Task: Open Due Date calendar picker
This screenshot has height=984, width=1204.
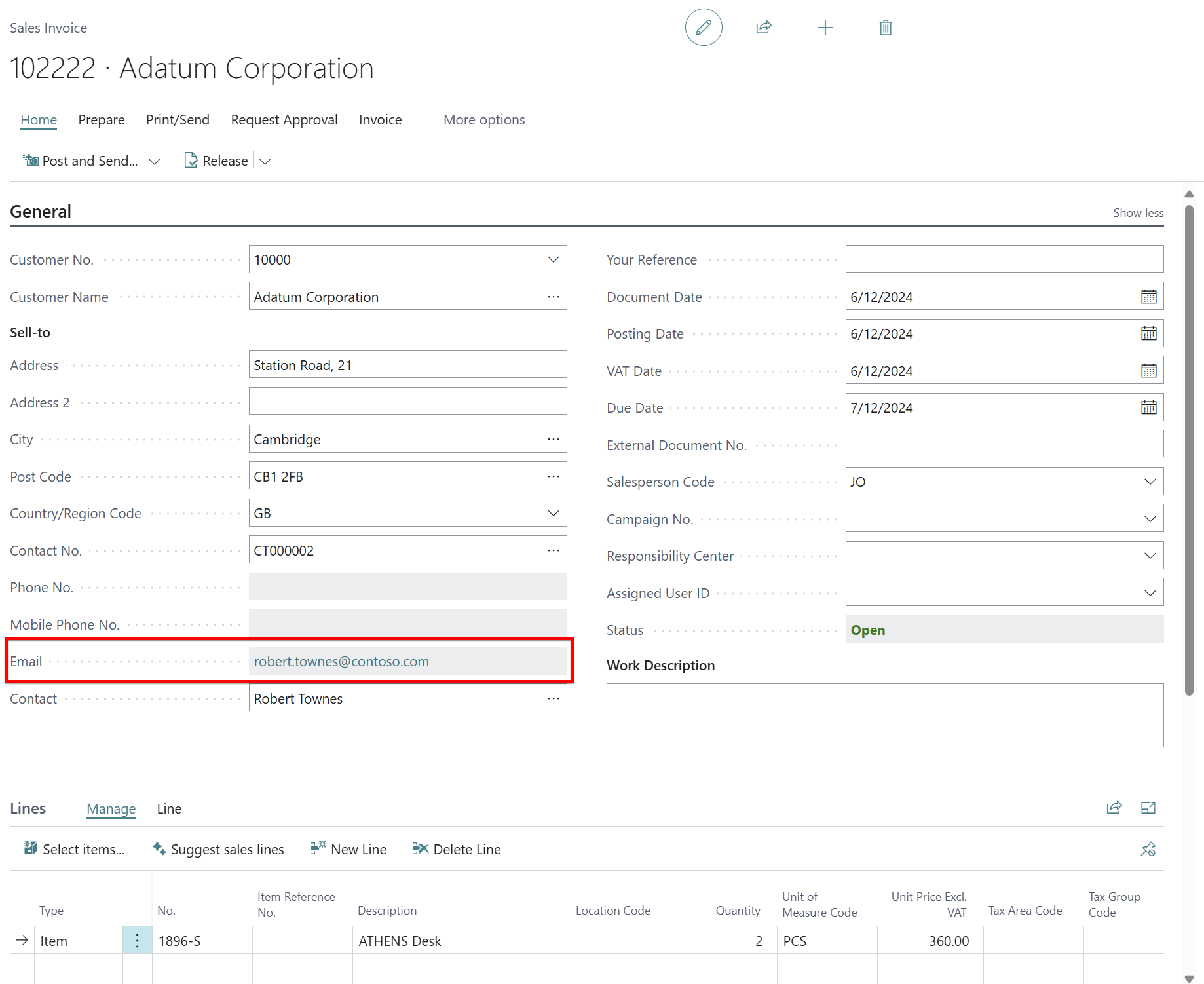Action: pyautogui.click(x=1149, y=407)
